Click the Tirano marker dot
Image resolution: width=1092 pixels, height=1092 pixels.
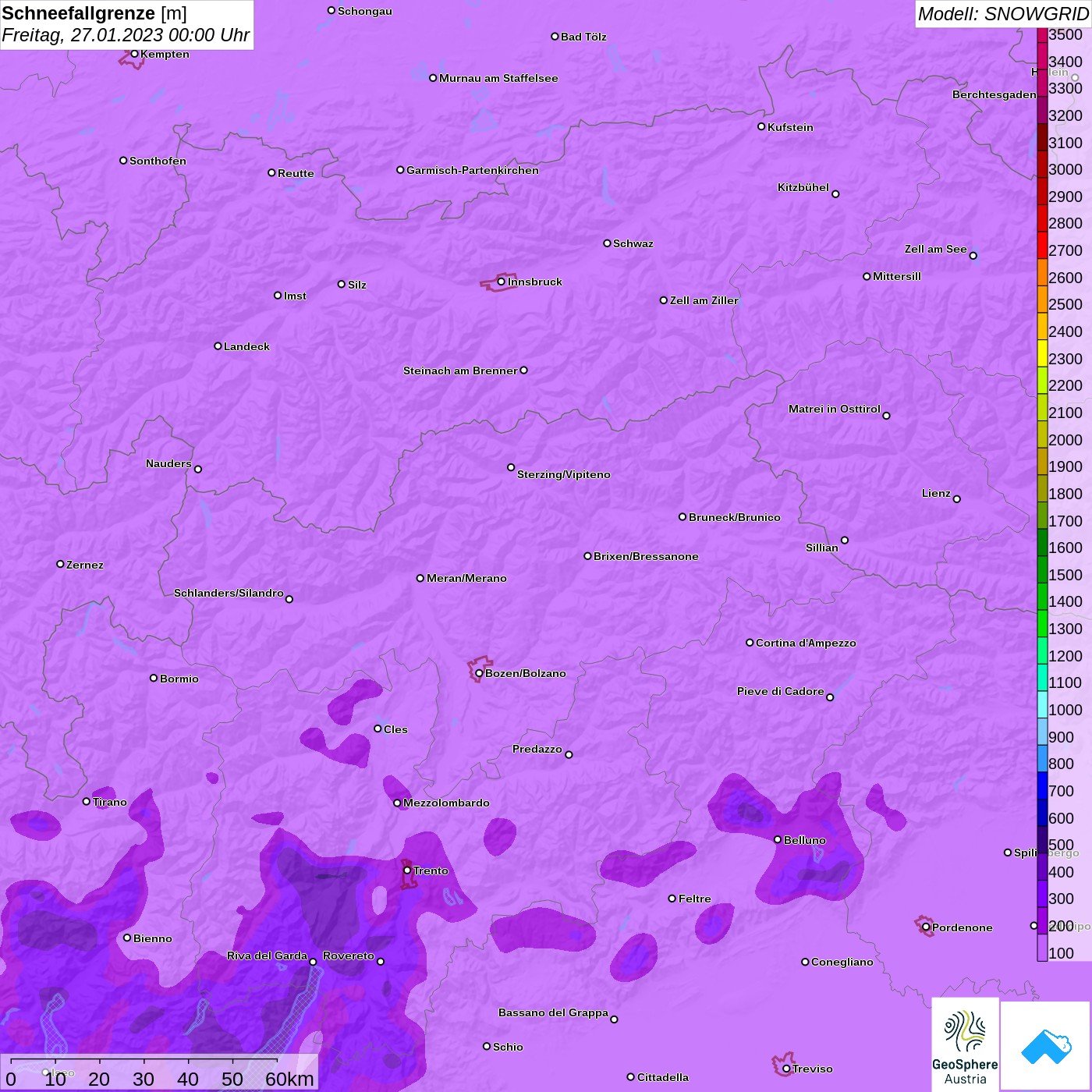click(87, 801)
